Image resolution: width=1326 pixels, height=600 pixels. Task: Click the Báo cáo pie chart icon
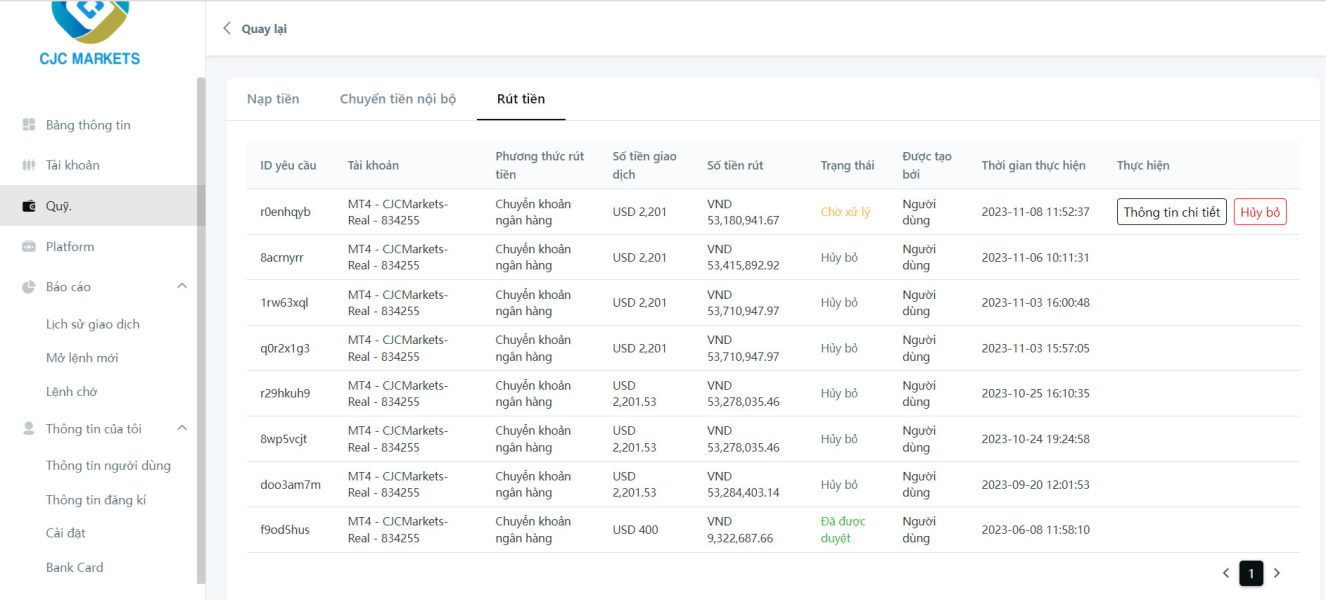29,287
